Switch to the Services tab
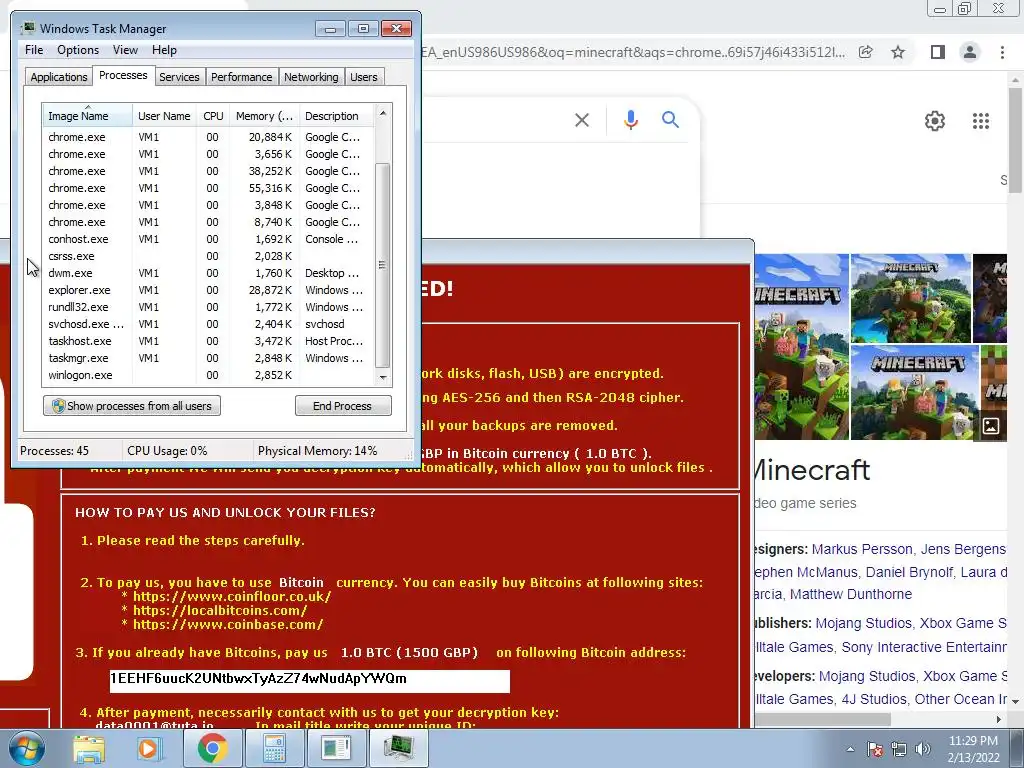The height and width of the screenshot is (768, 1024). coord(179,77)
